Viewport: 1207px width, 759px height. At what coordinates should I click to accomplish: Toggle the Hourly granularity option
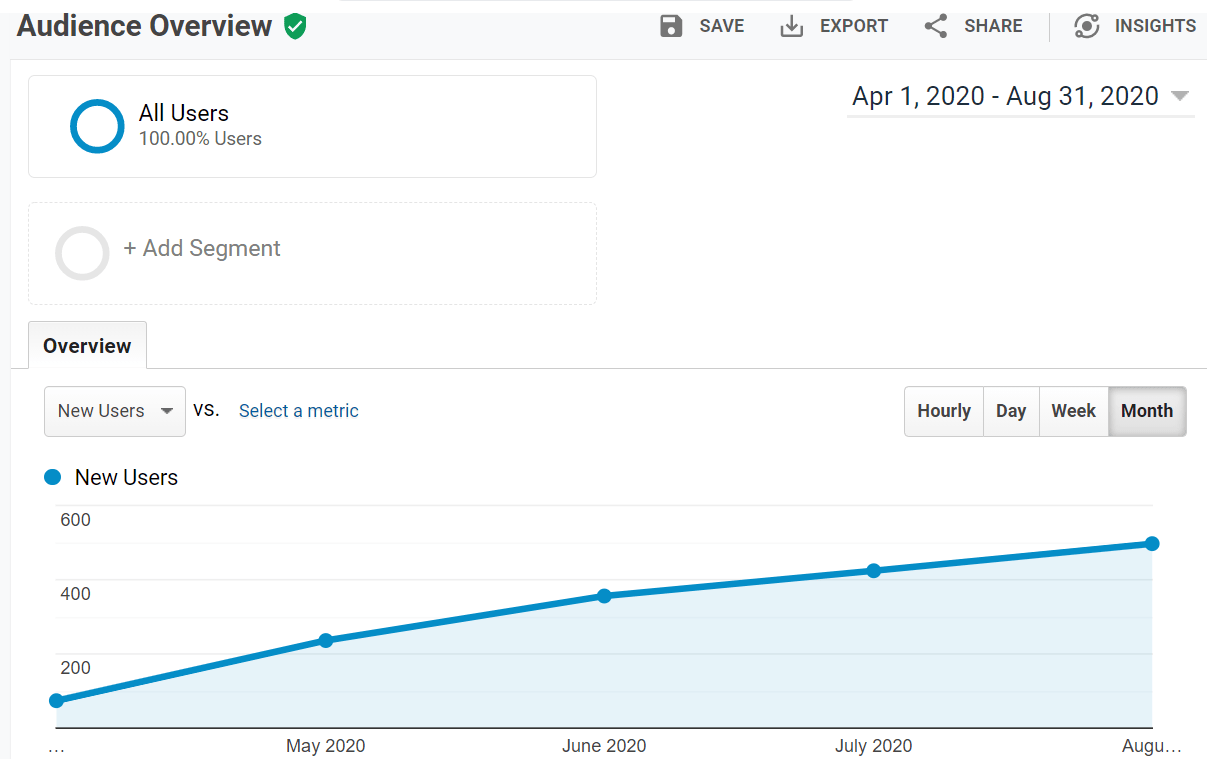point(943,411)
